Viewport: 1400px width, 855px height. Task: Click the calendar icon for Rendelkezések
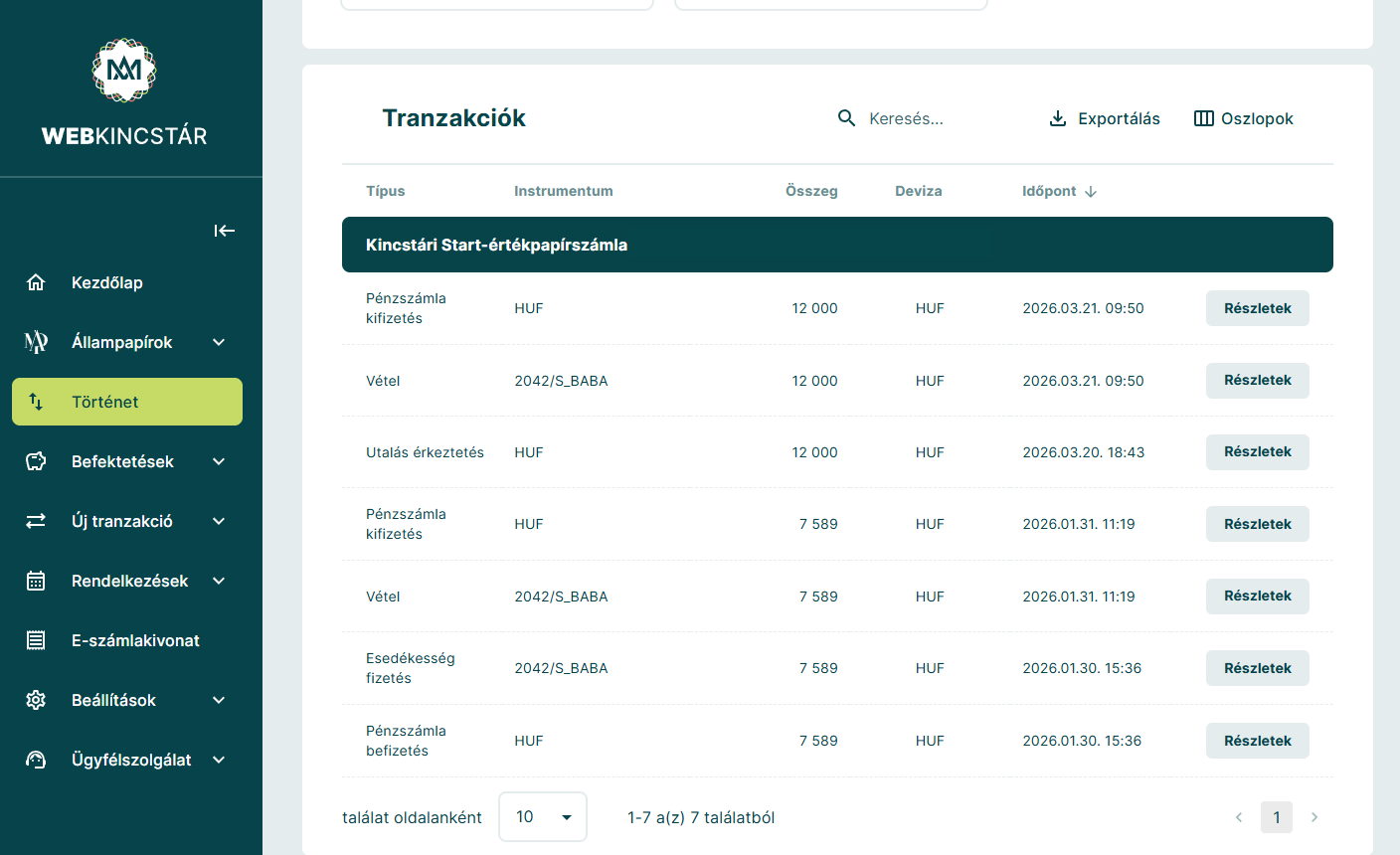tap(36, 581)
